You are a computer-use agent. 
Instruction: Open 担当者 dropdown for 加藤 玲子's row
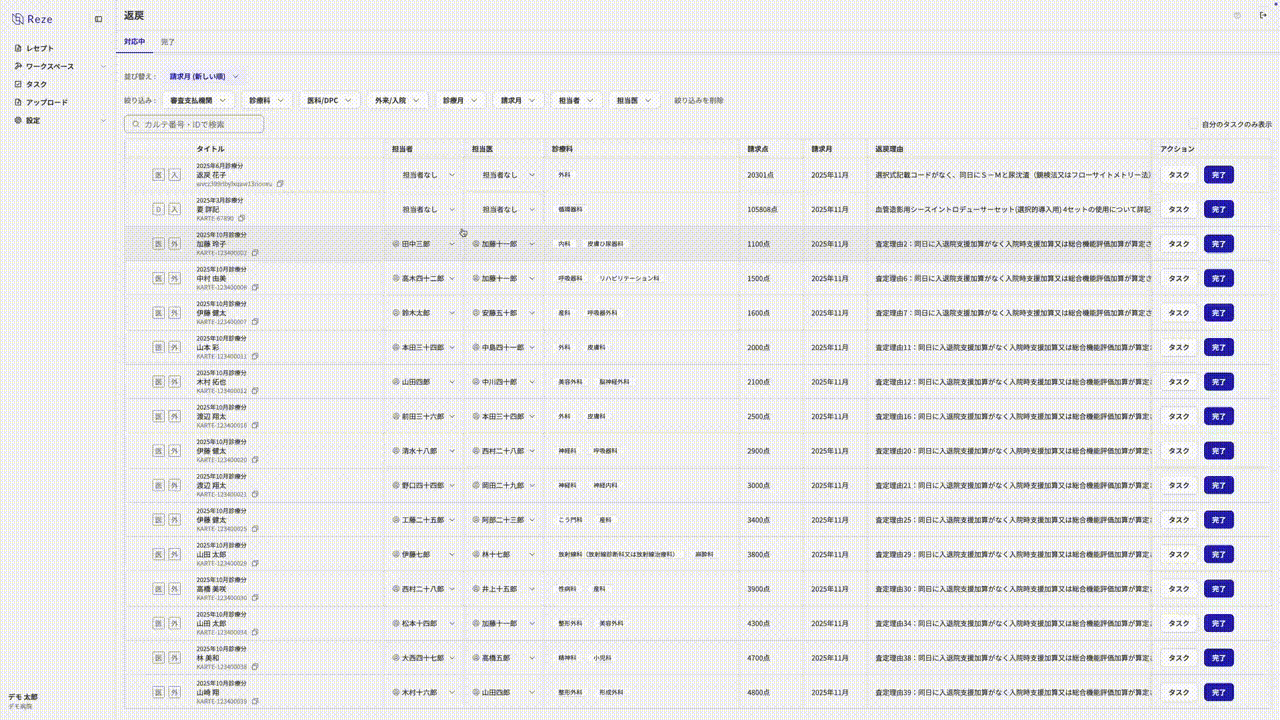426,244
